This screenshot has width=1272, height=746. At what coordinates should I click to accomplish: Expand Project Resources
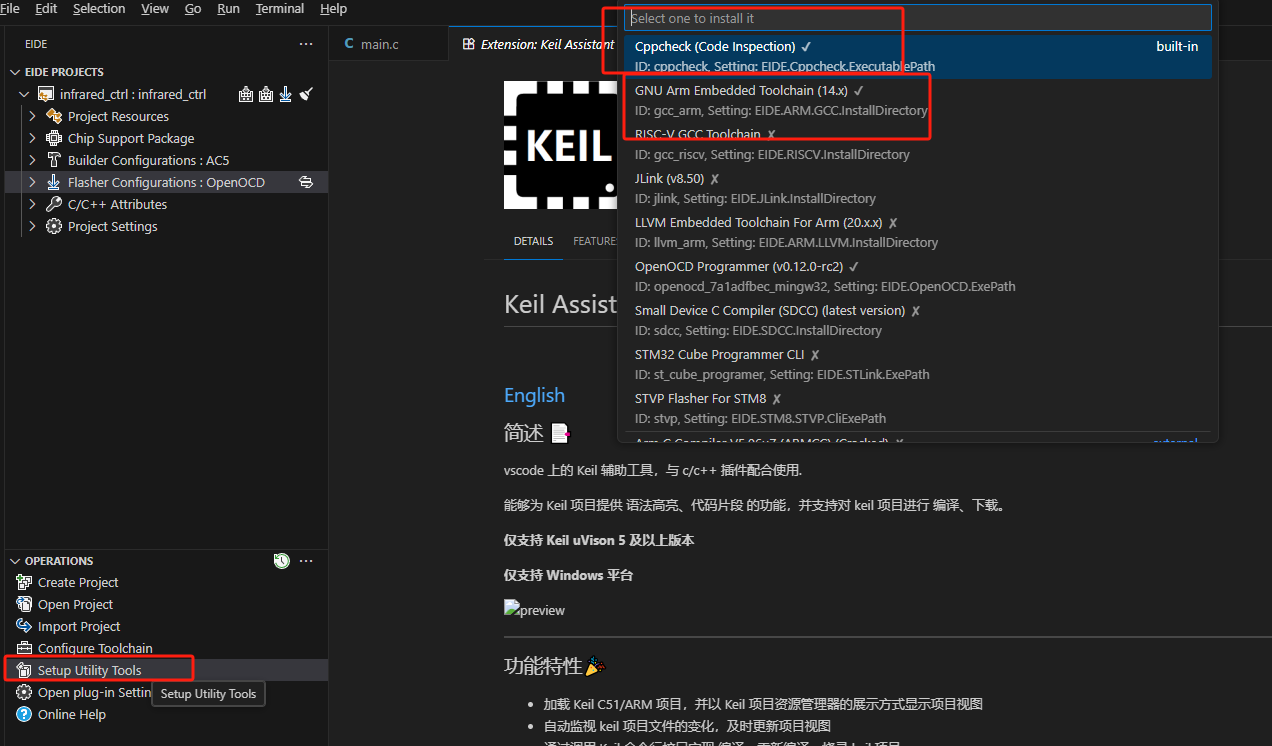click(30, 116)
